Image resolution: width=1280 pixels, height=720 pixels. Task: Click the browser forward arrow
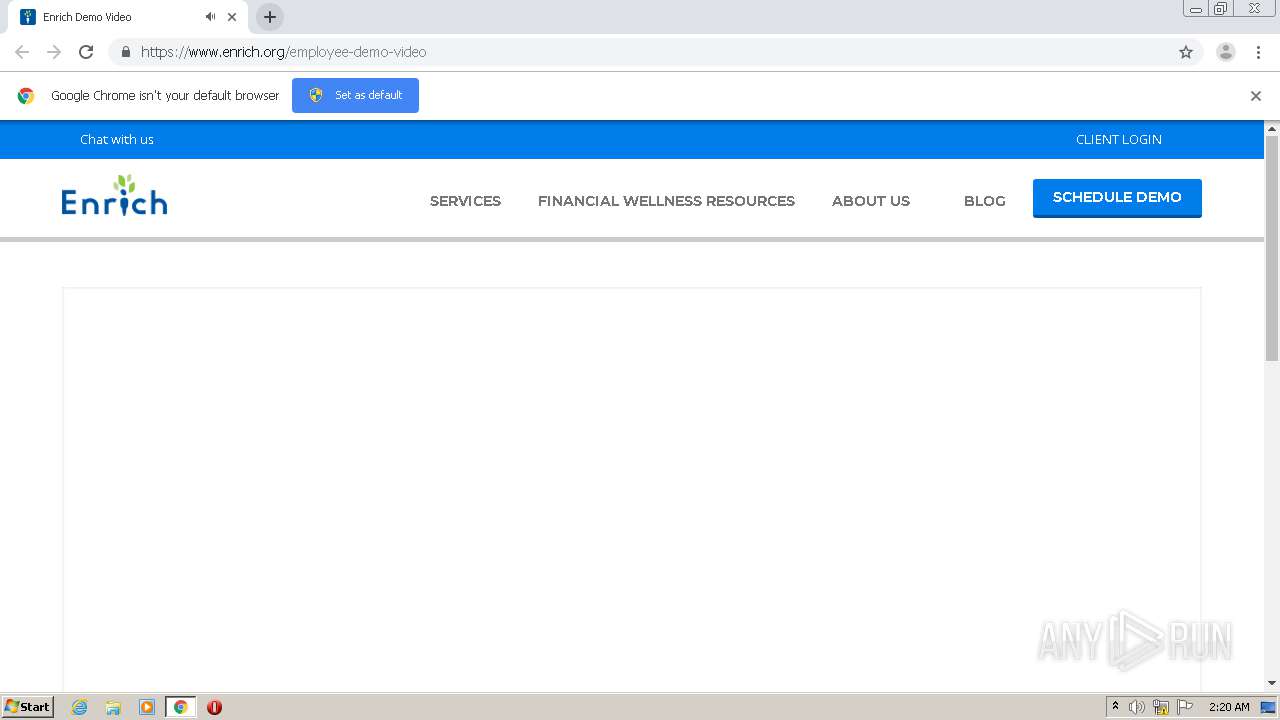[x=54, y=52]
